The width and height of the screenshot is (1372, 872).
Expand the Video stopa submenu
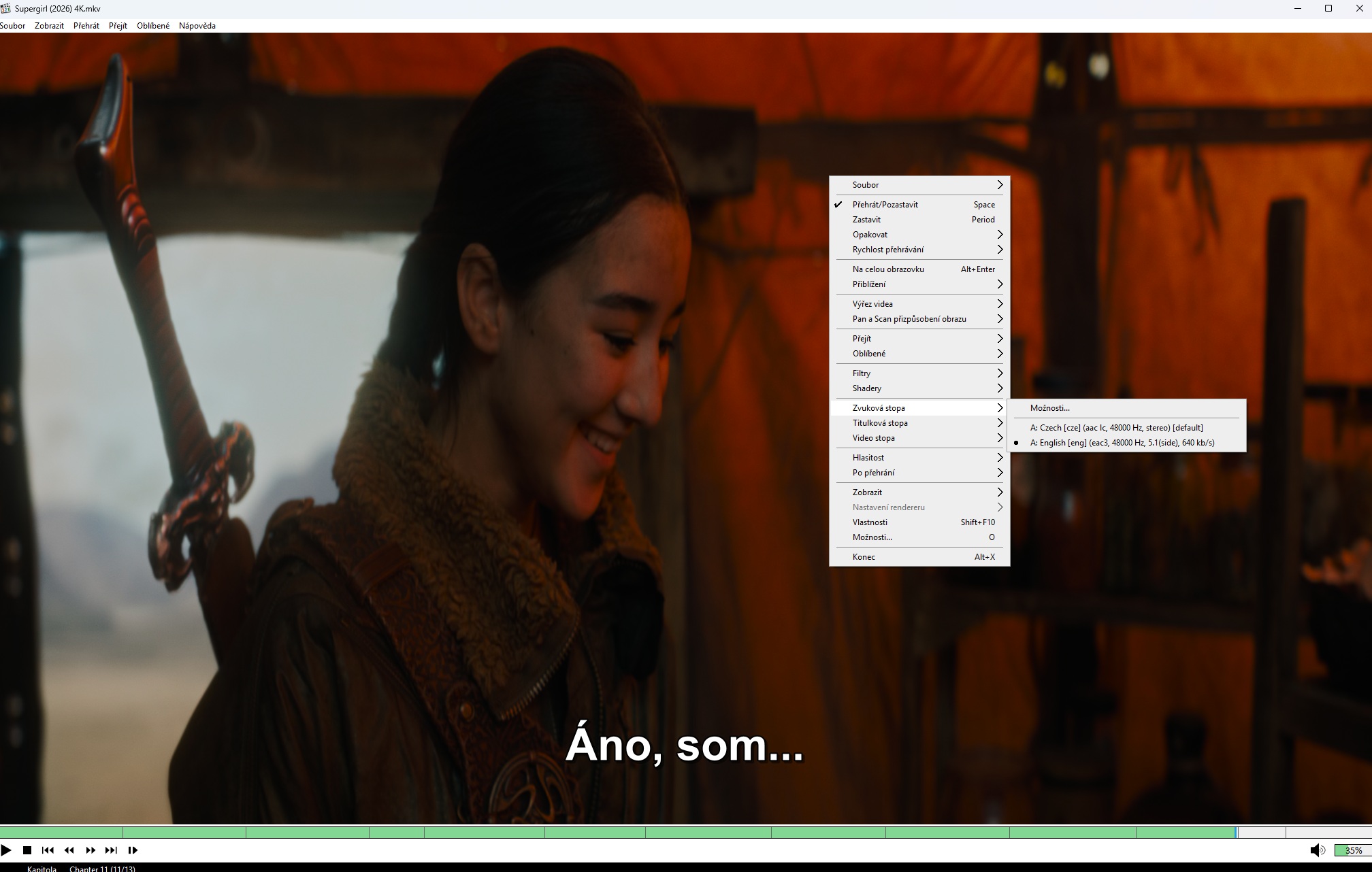tap(919, 438)
